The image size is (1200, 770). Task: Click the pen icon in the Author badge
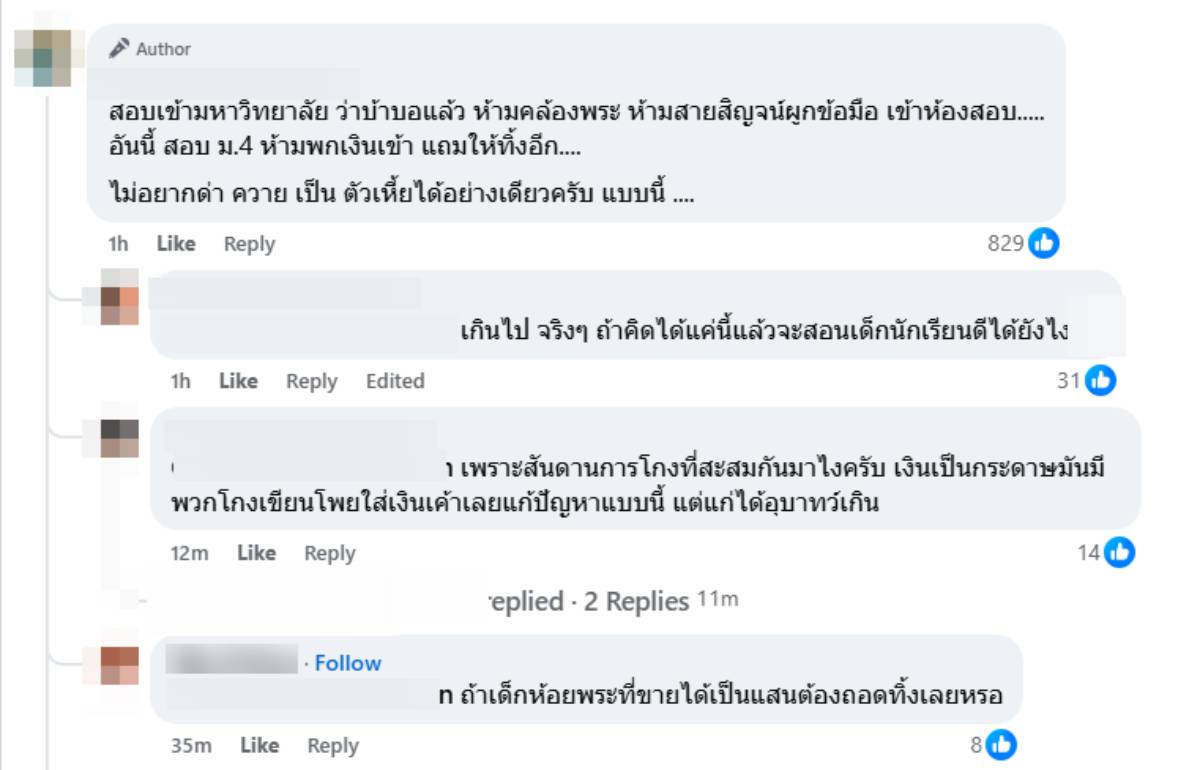tap(121, 46)
